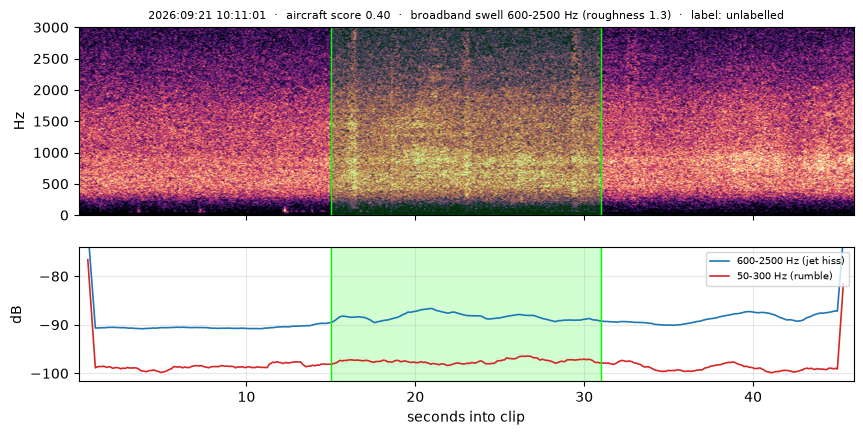Image resolution: width=863 pixels, height=435 pixels.
Task: Click the 20 seconds x-axis tick label
Action: [416, 397]
